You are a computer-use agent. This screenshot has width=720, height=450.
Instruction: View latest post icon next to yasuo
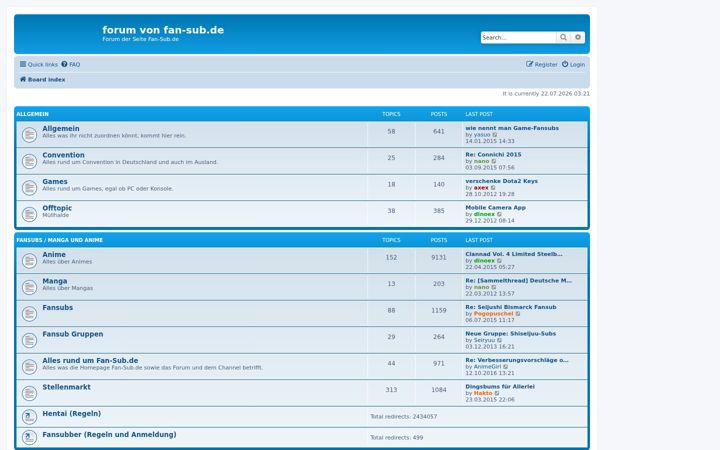[495, 135]
